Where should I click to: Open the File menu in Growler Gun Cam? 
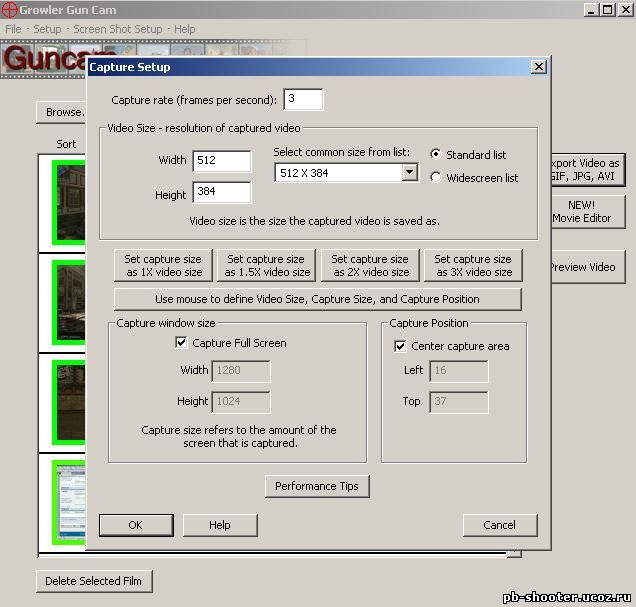click(x=13, y=29)
